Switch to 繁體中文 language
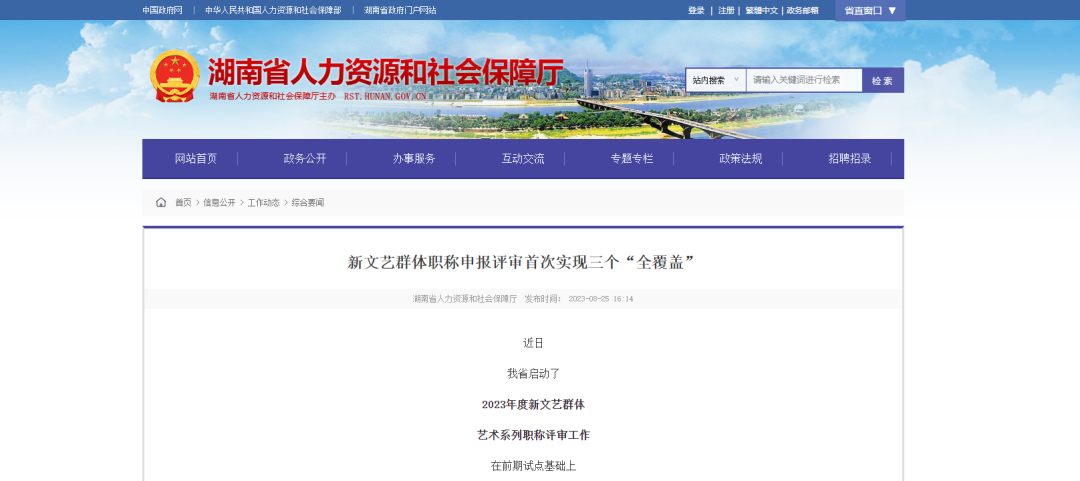 [x=761, y=10]
